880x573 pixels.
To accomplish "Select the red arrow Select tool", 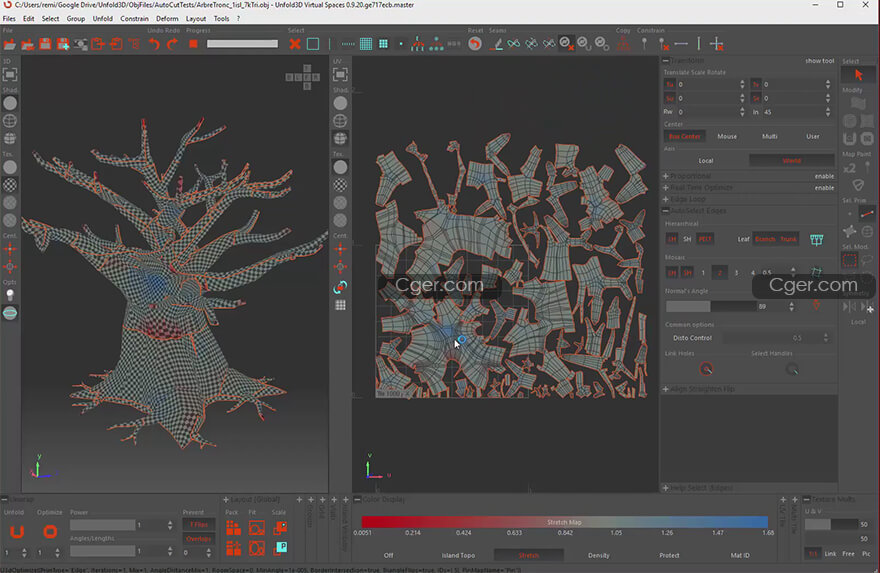I will click(x=858, y=75).
